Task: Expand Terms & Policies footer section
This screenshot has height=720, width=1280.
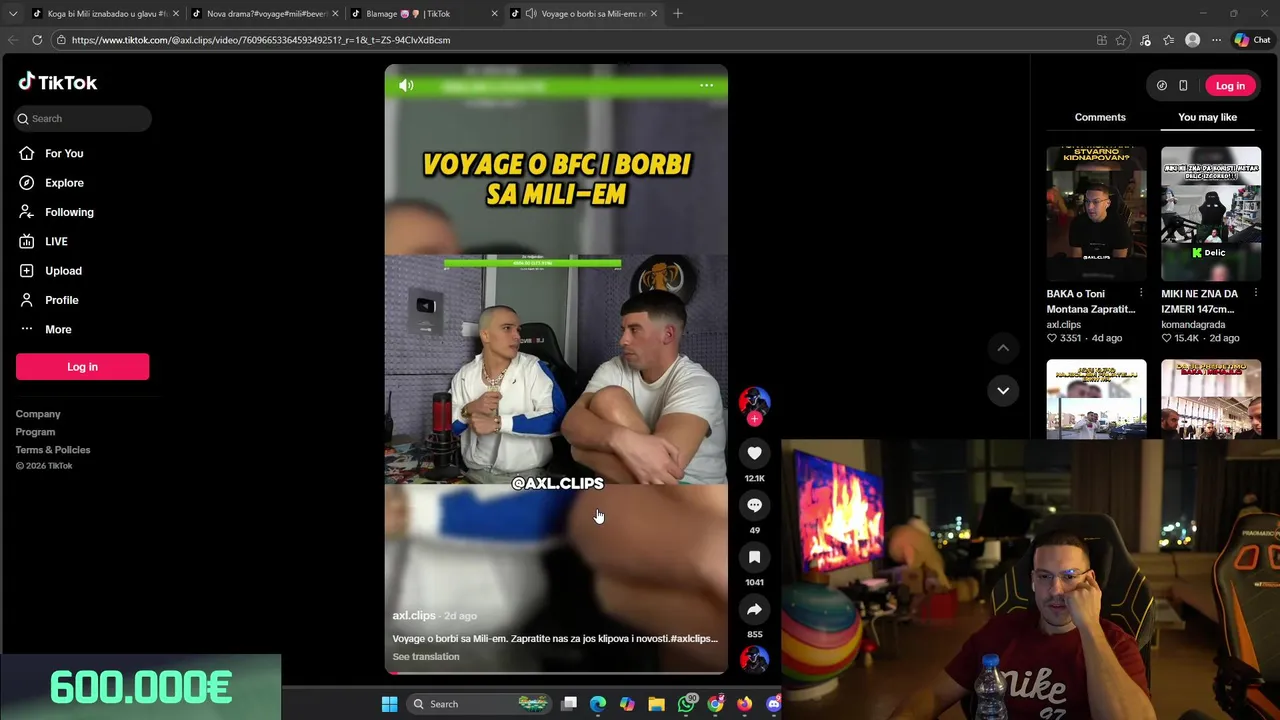Action: tap(53, 450)
